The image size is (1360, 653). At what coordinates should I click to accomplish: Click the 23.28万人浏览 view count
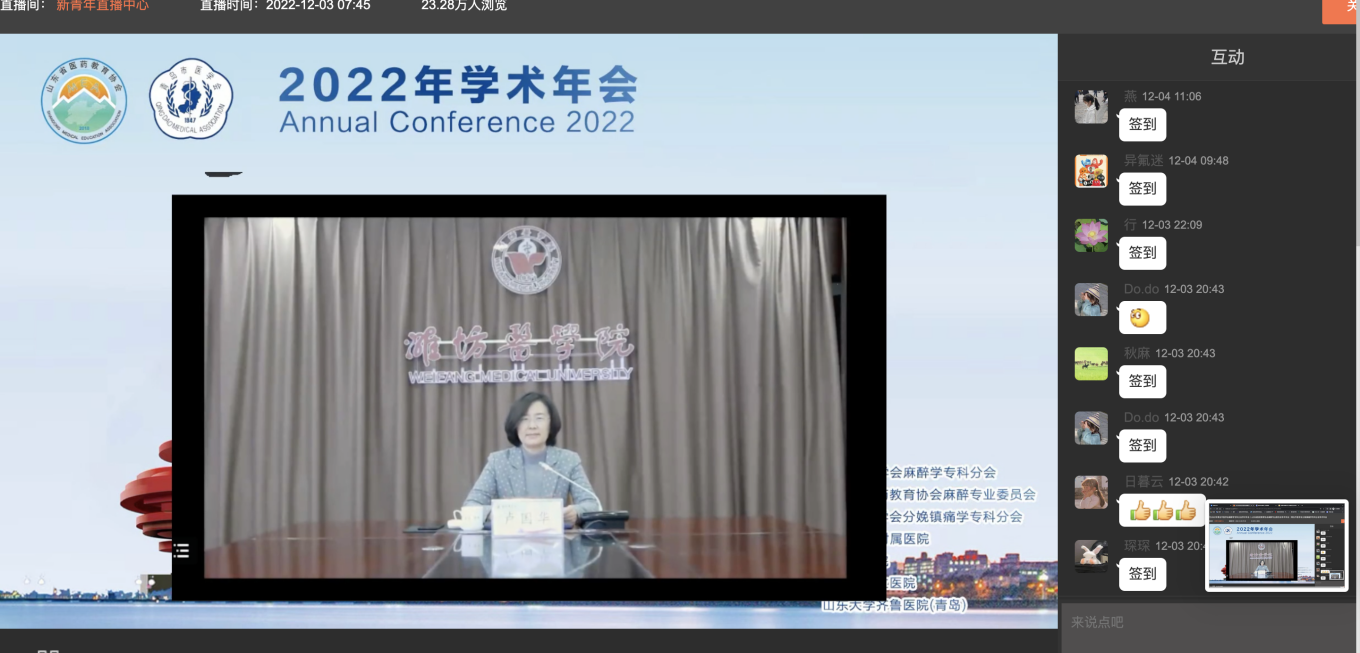click(464, 5)
